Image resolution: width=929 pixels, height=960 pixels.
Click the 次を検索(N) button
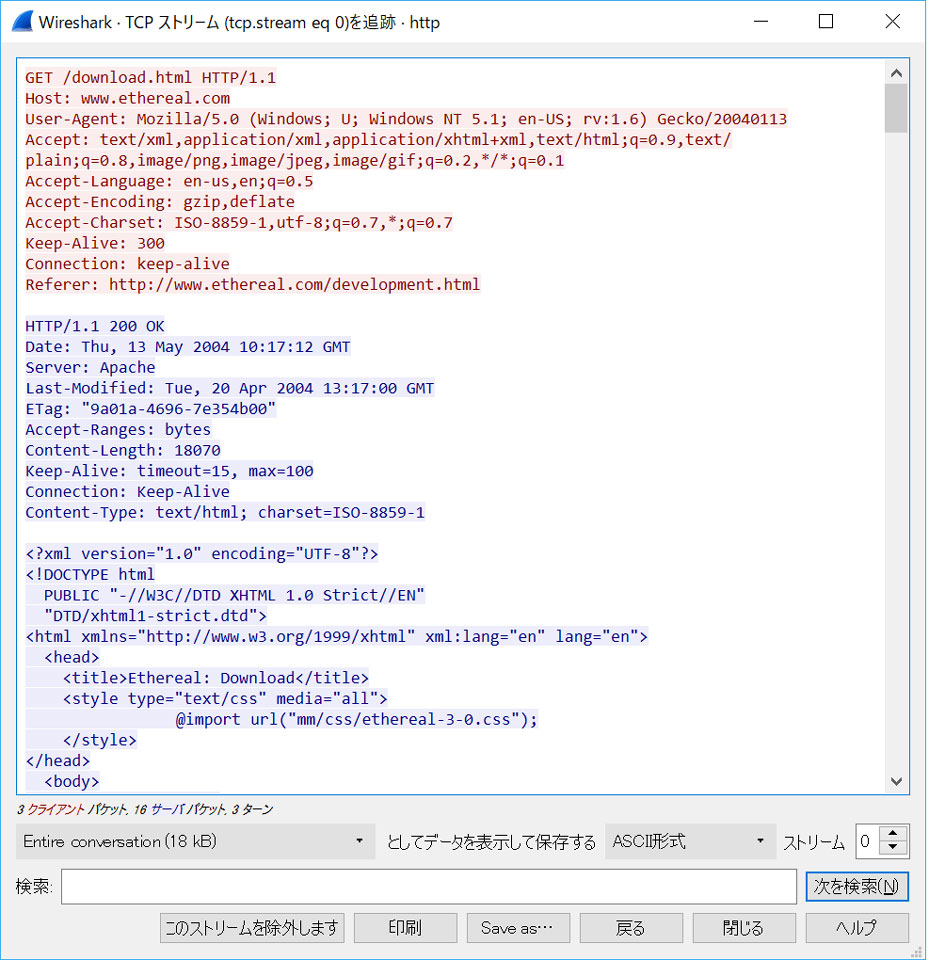(857, 886)
